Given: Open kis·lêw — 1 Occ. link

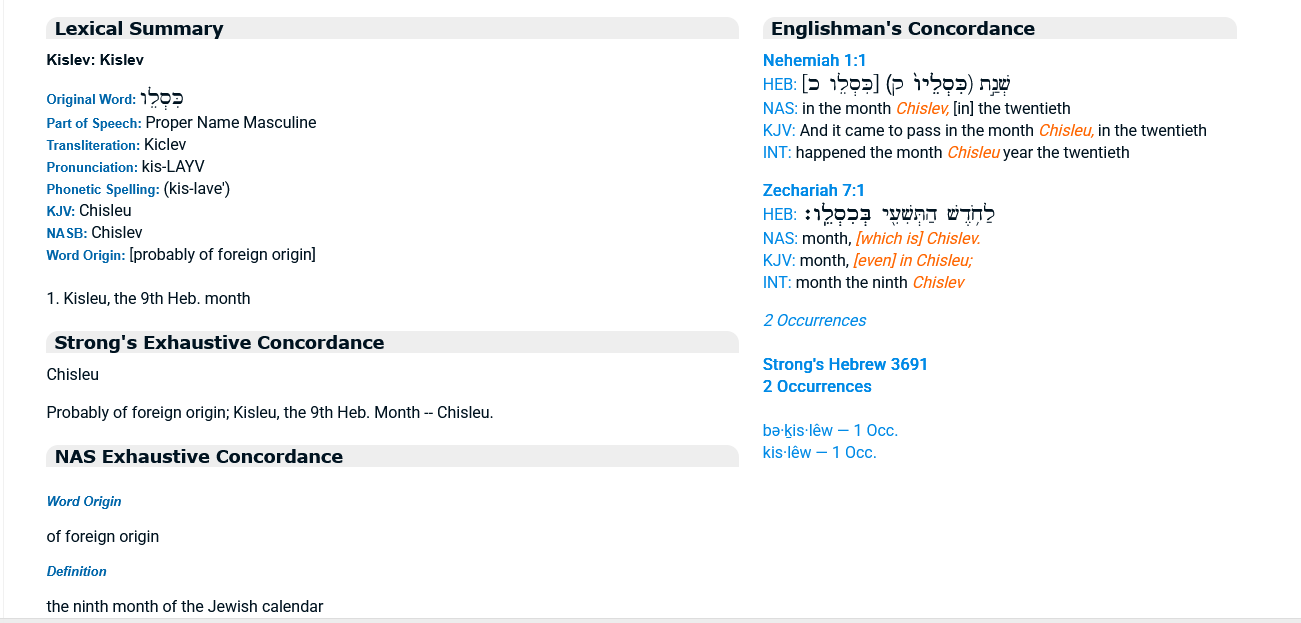Looking at the screenshot, I should pyautogui.click(x=819, y=453).
